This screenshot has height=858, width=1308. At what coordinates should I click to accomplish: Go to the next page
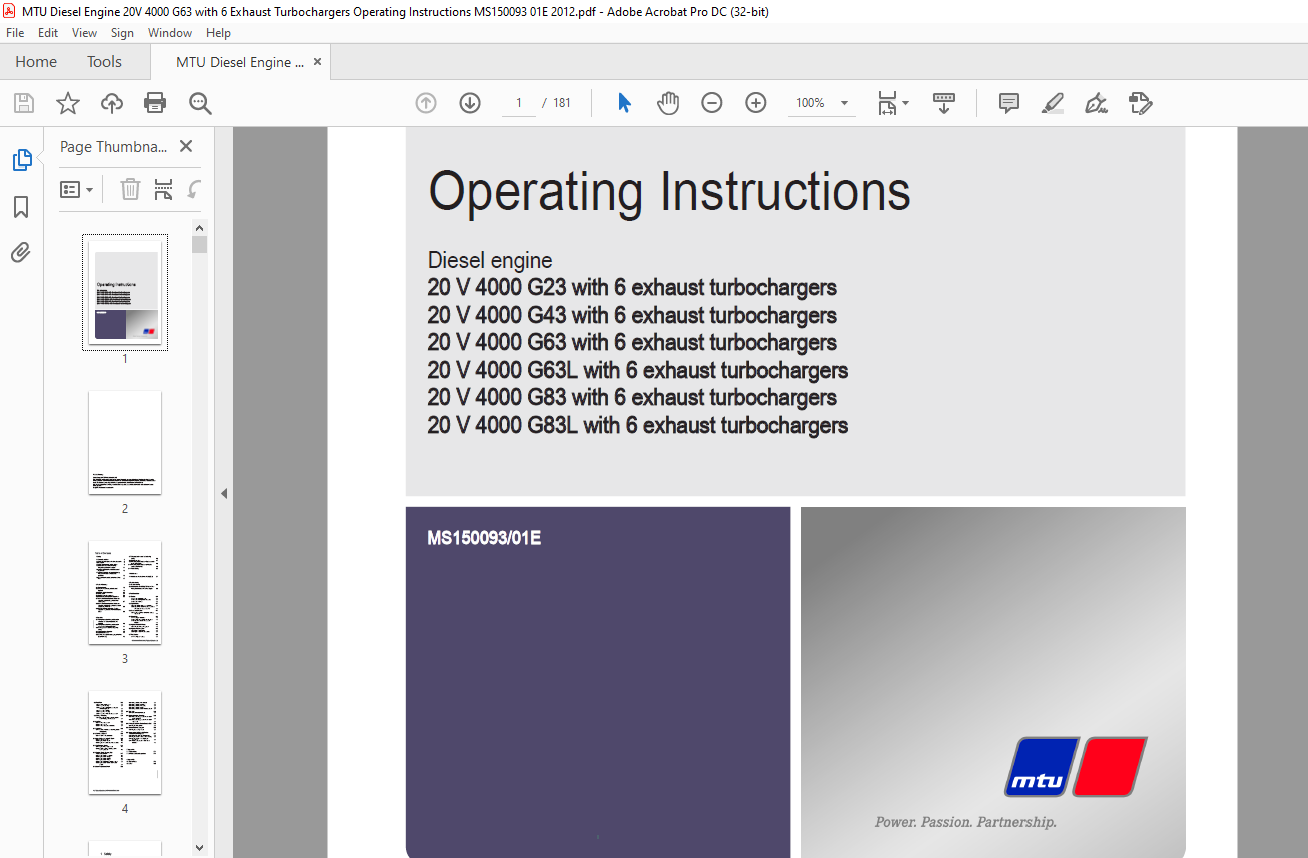(x=470, y=103)
